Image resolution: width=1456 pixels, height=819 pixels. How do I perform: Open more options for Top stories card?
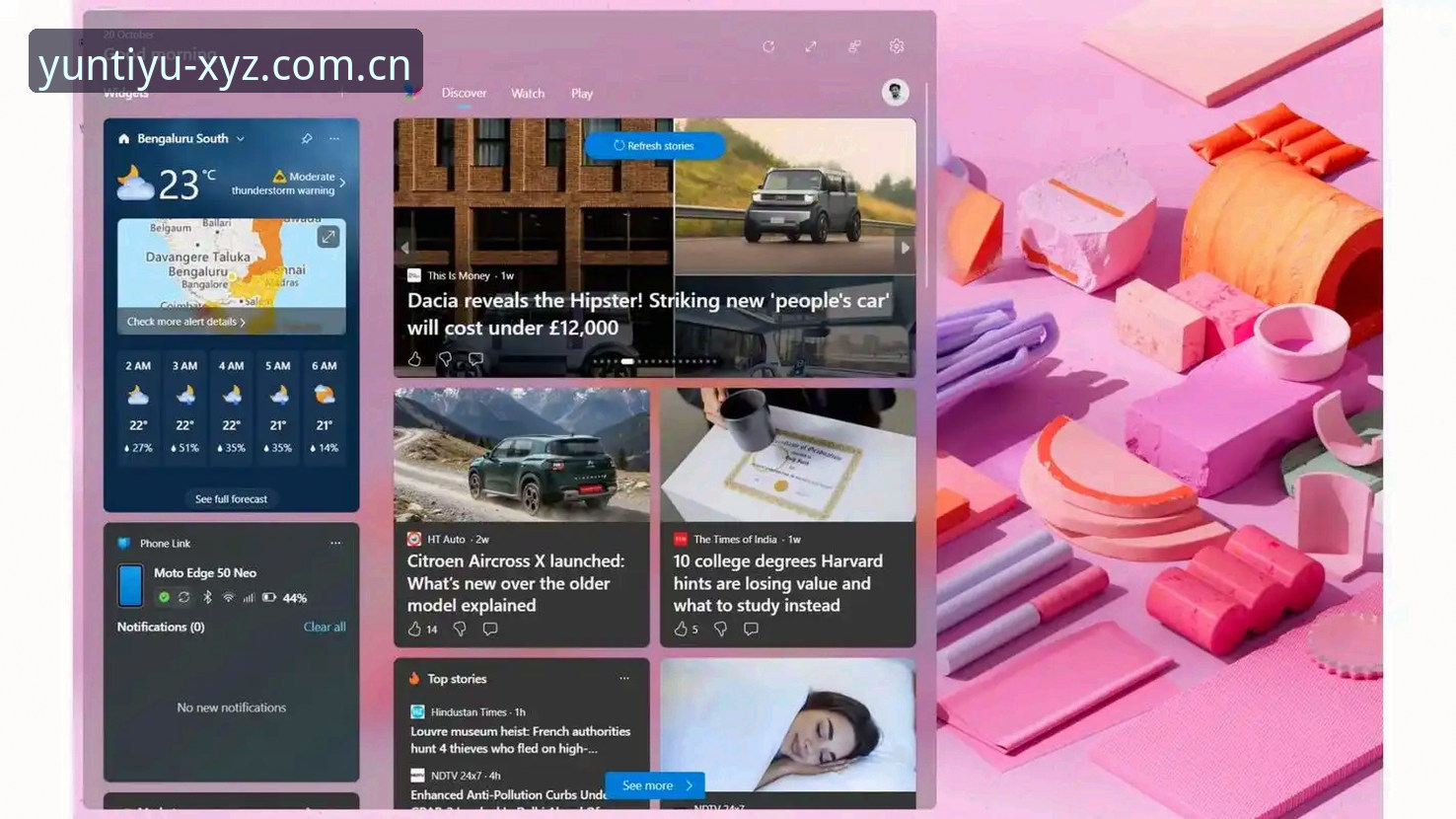tap(624, 678)
